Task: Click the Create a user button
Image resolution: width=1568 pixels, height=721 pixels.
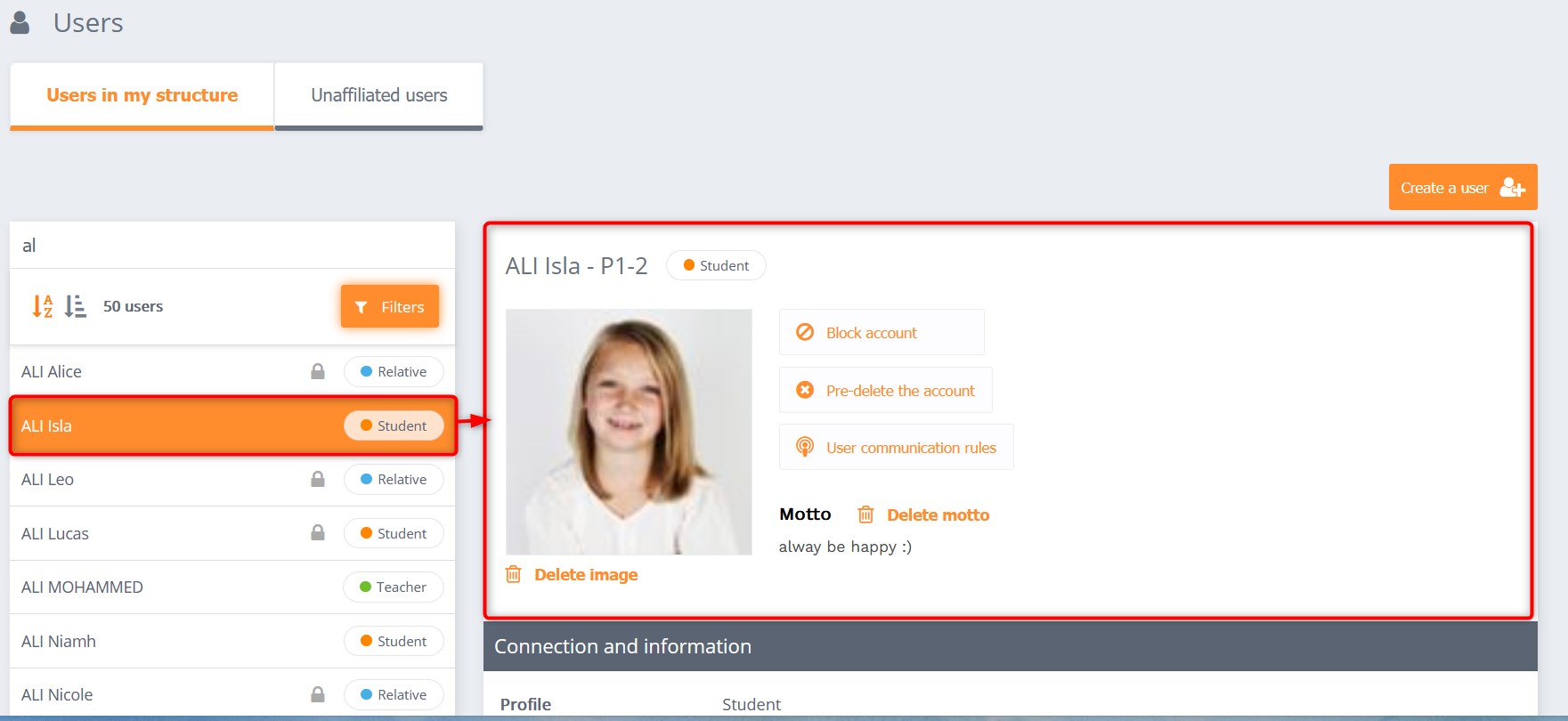Action: [x=1463, y=187]
